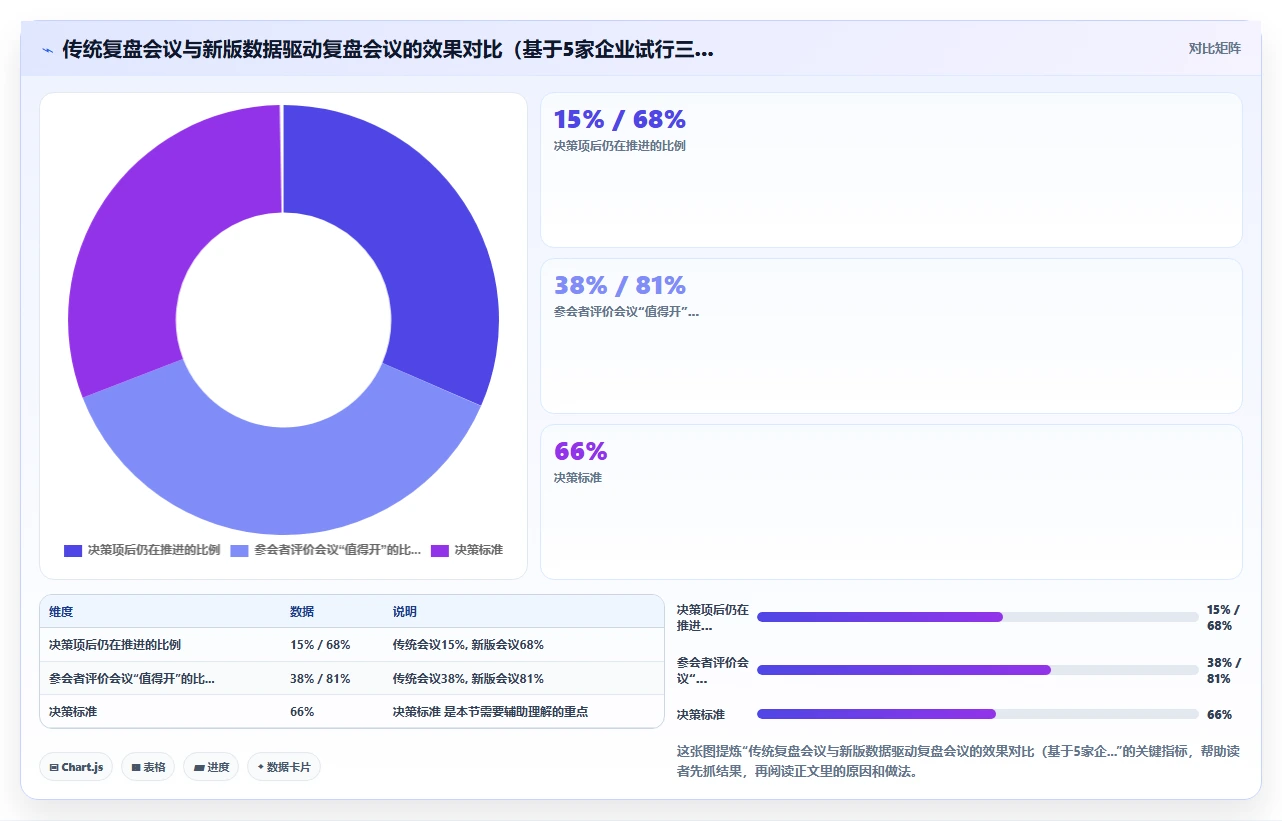The width and height of the screenshot is (1282, 821).
Task: Toggle the light blue 参会者评价会议 legend swatch
Action: [x=239, y=550]
